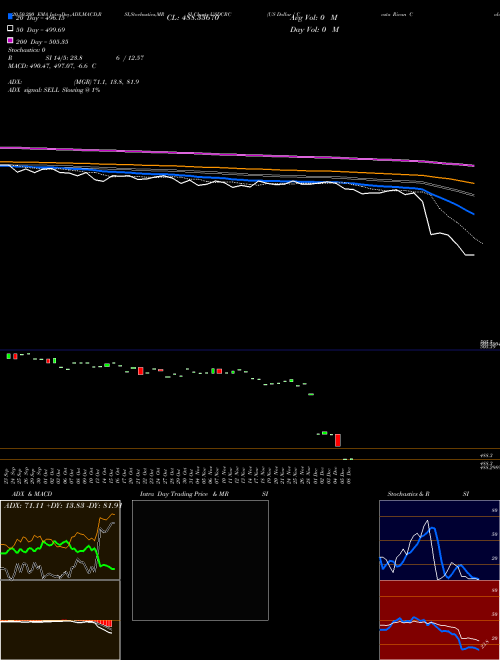Click the CL: 488.33670 closing value
This screenshot has height=660, width=500.
pos(193,18)
